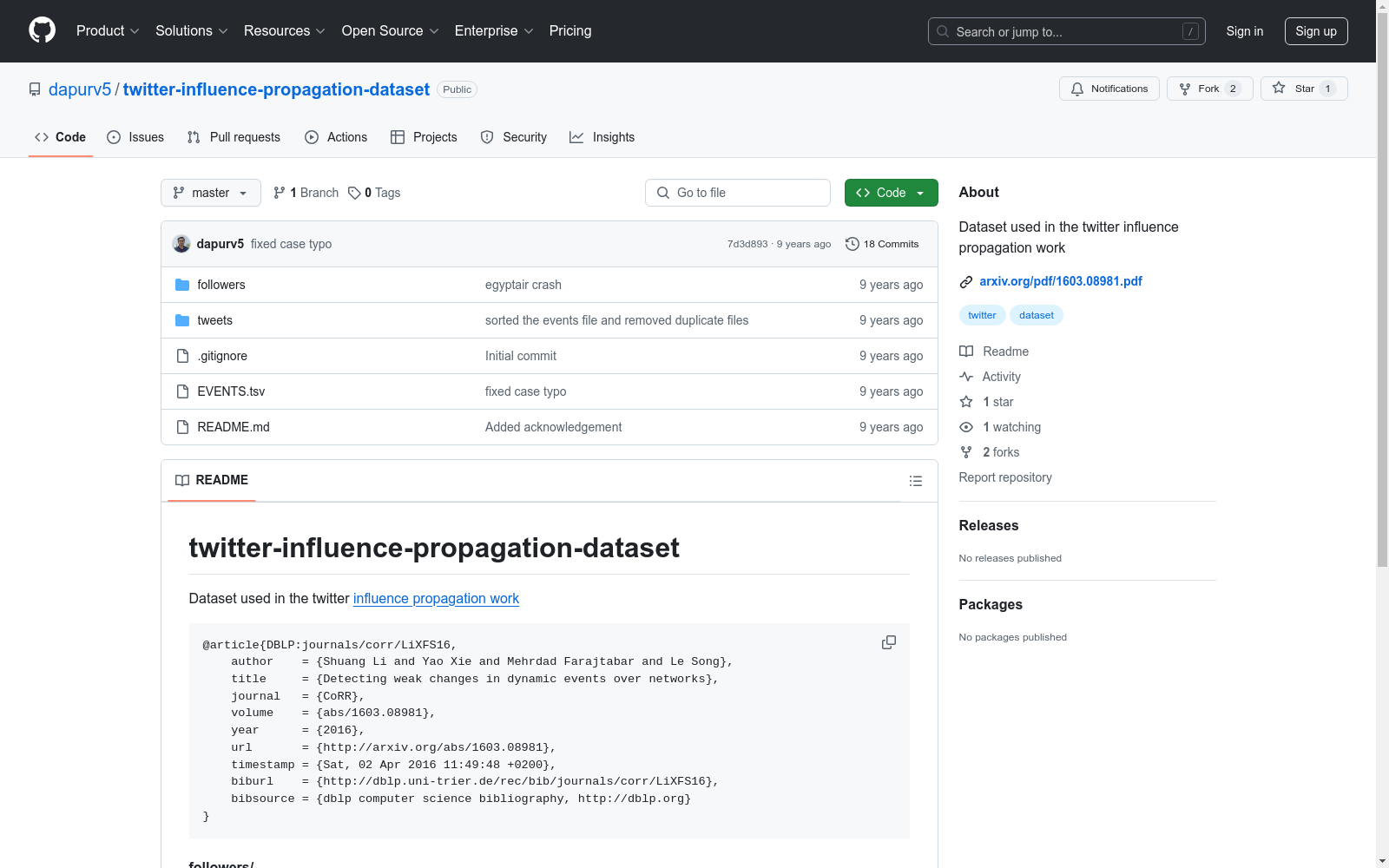Open the Pricing page
This screenshot has width=1389, height=868.
pyautogui.click(x=570, y=31)
